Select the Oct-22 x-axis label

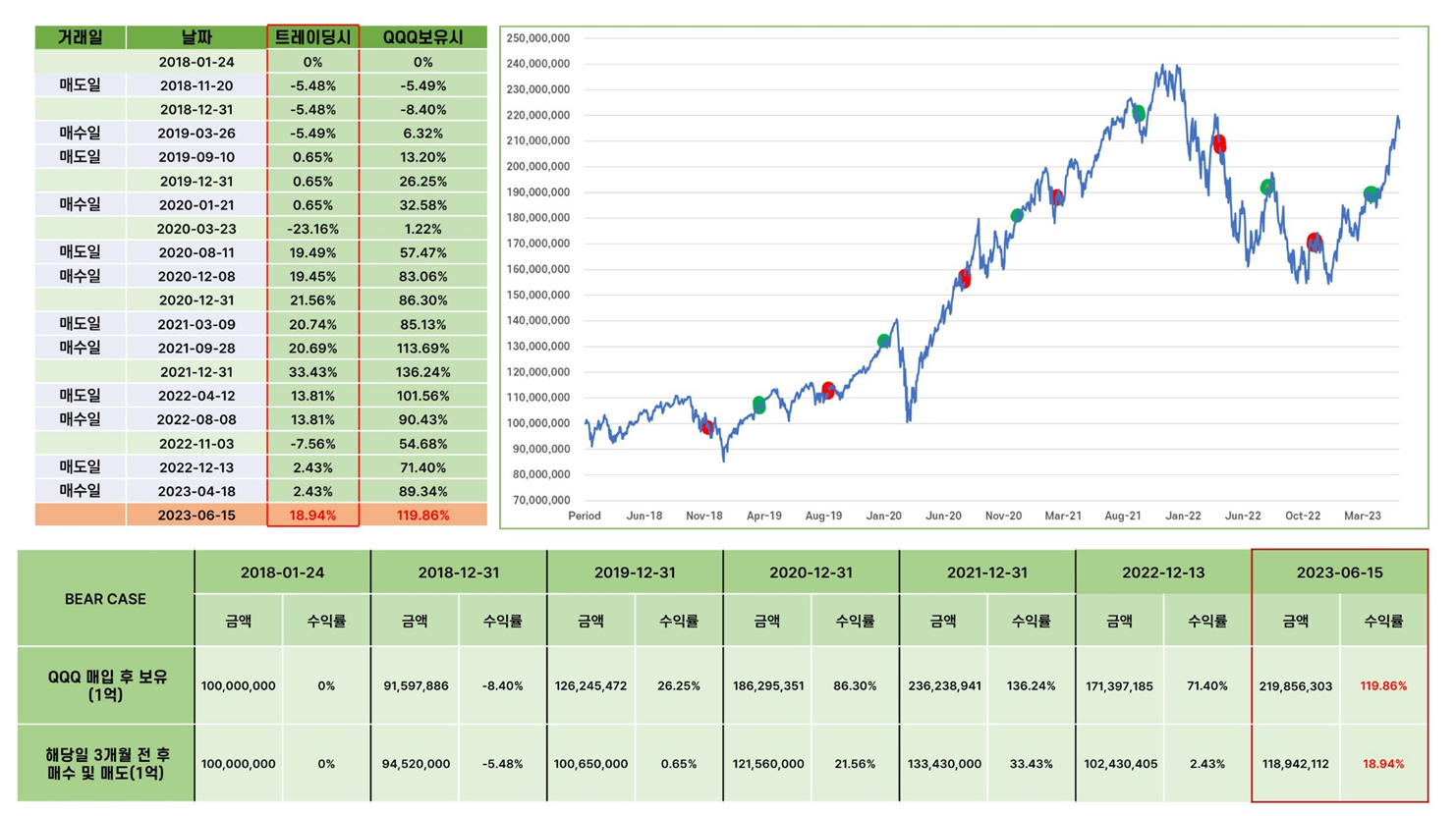(1303, 516)
